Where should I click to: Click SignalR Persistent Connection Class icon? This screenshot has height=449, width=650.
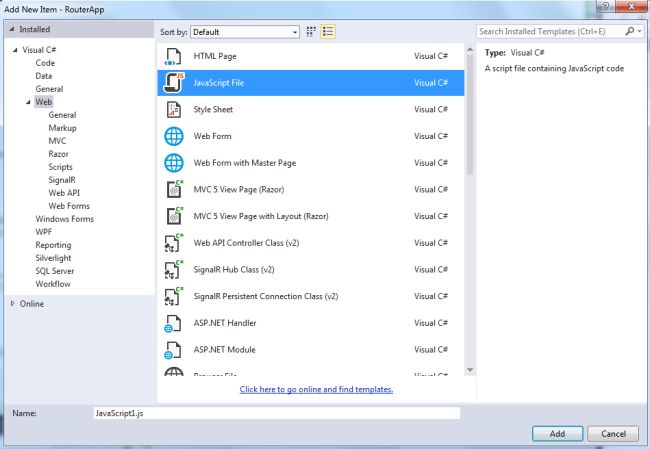pyautogui.click(x=174, y=296)
